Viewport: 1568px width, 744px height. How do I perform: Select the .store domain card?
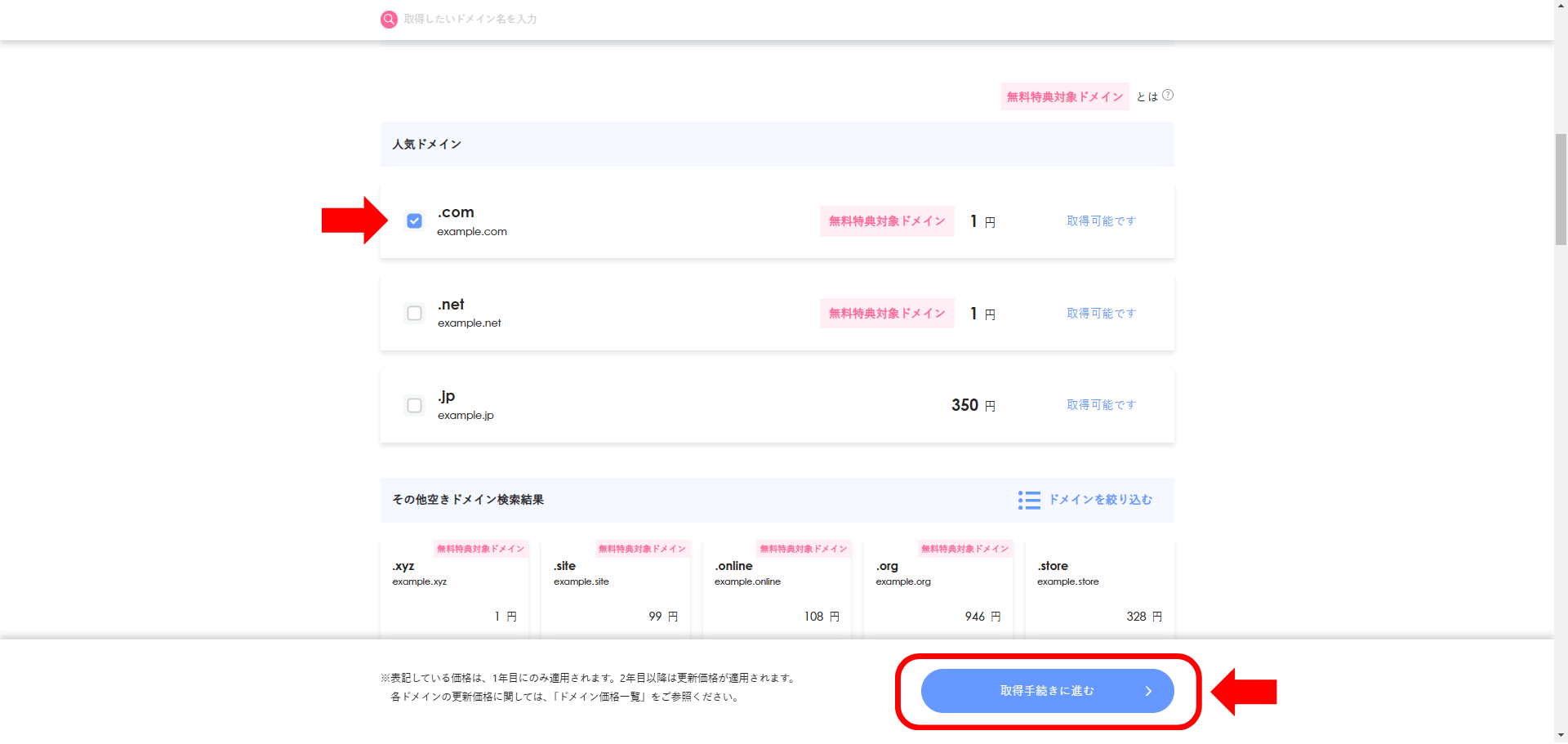(1100, 590)
